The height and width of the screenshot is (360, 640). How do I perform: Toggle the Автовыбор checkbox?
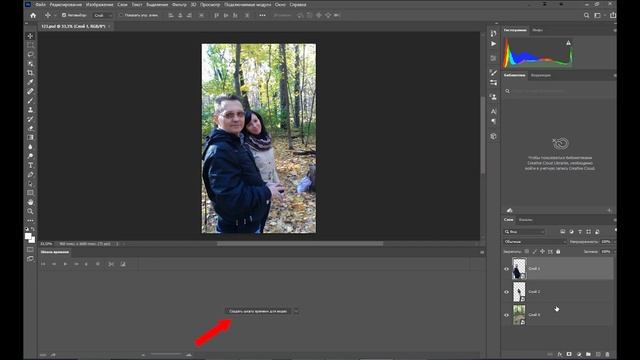[64, 16]
